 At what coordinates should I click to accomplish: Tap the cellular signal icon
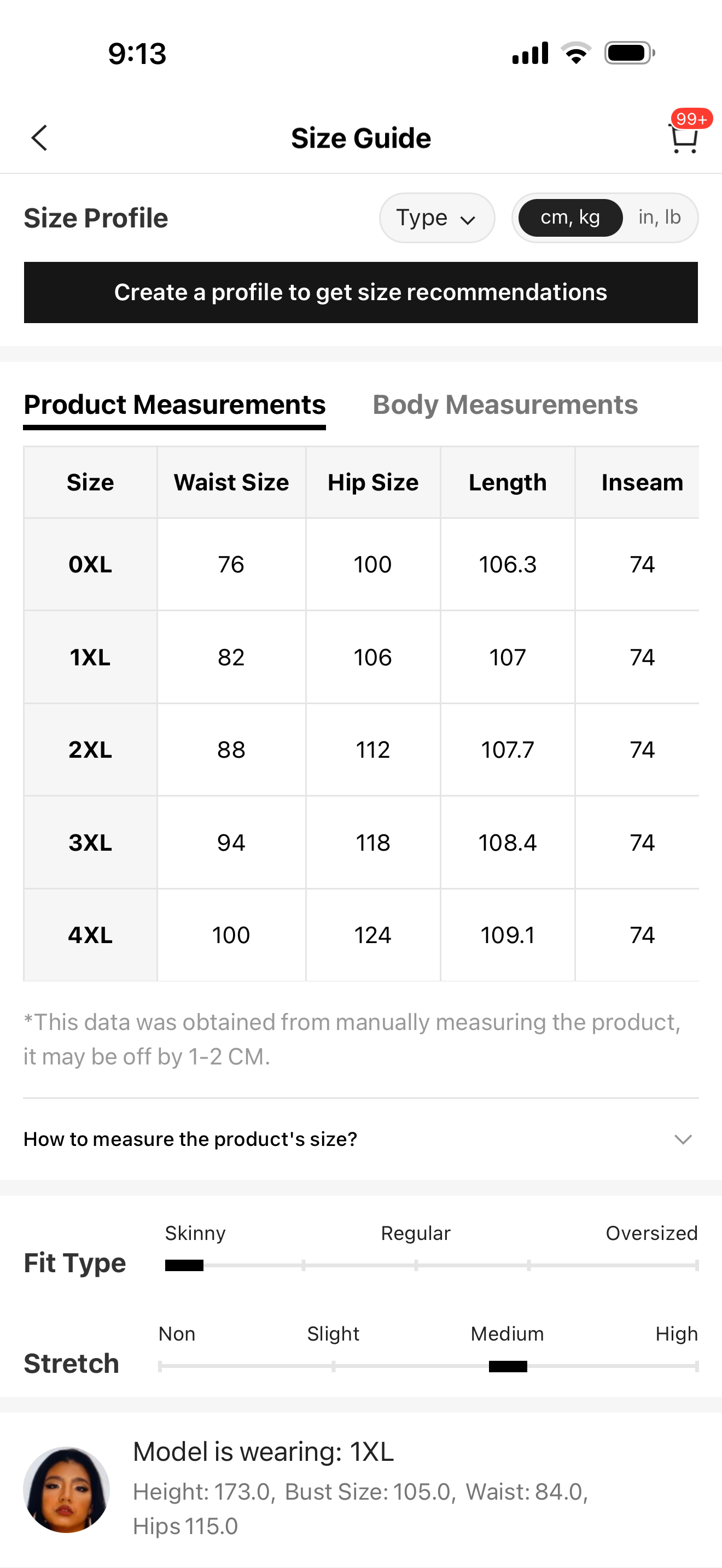pos(530,54)
